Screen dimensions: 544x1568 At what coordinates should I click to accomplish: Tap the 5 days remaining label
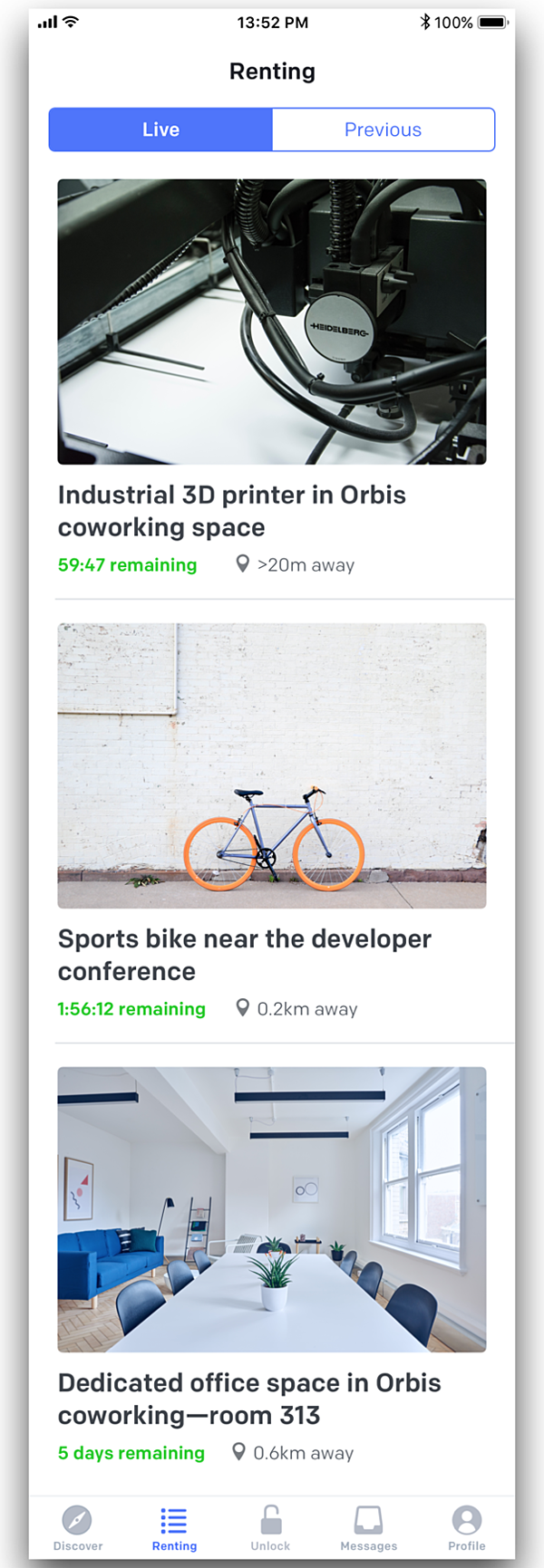click(x=131, y=1453)
